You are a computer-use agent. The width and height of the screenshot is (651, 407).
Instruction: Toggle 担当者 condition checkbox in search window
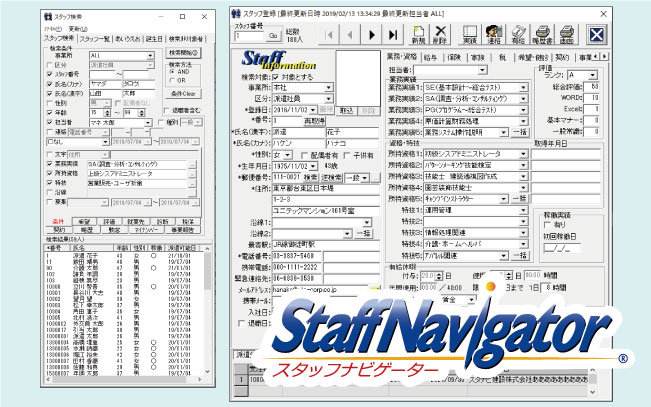coord(50,123)
